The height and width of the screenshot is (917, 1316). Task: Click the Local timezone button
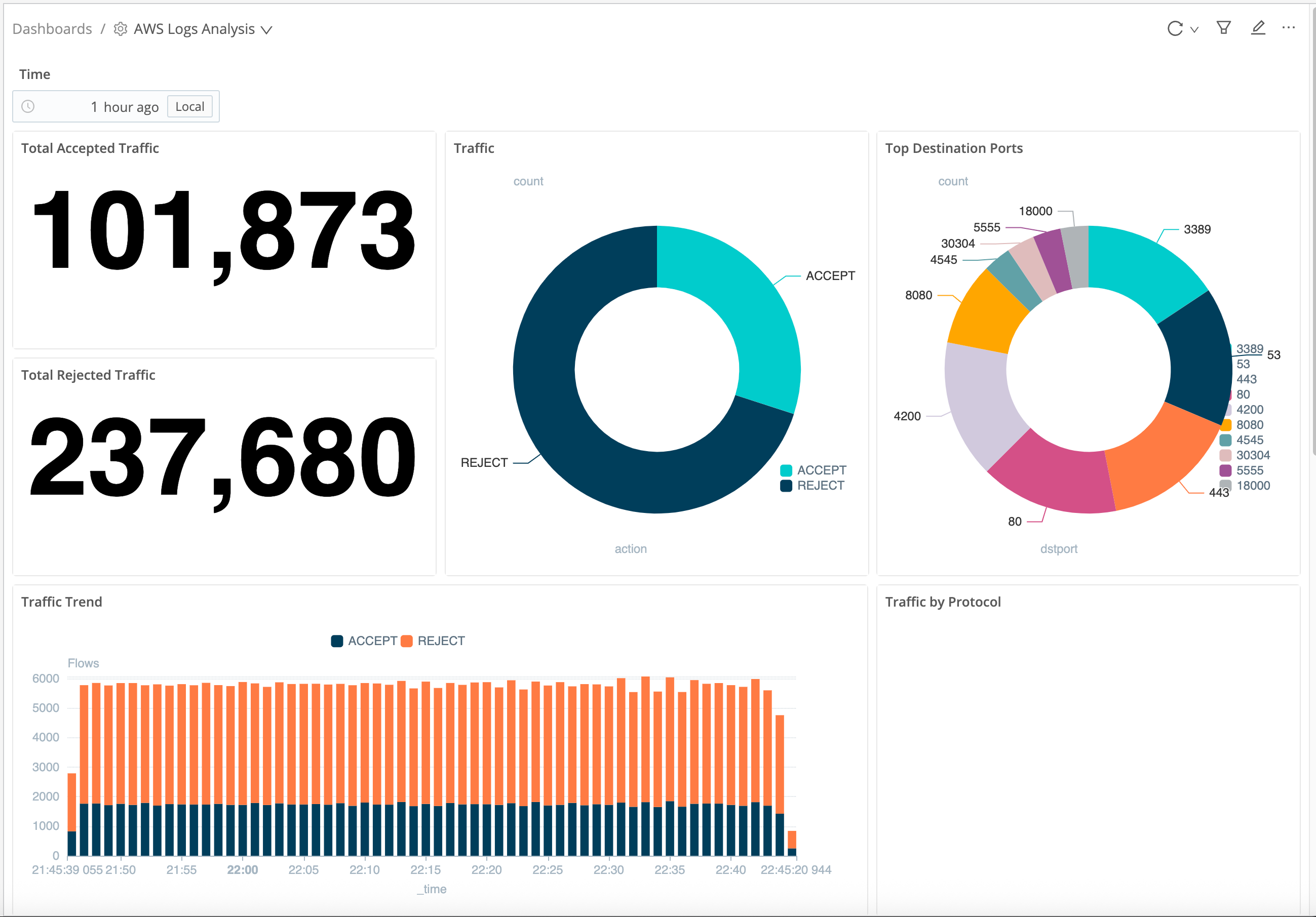pos(190,106)
